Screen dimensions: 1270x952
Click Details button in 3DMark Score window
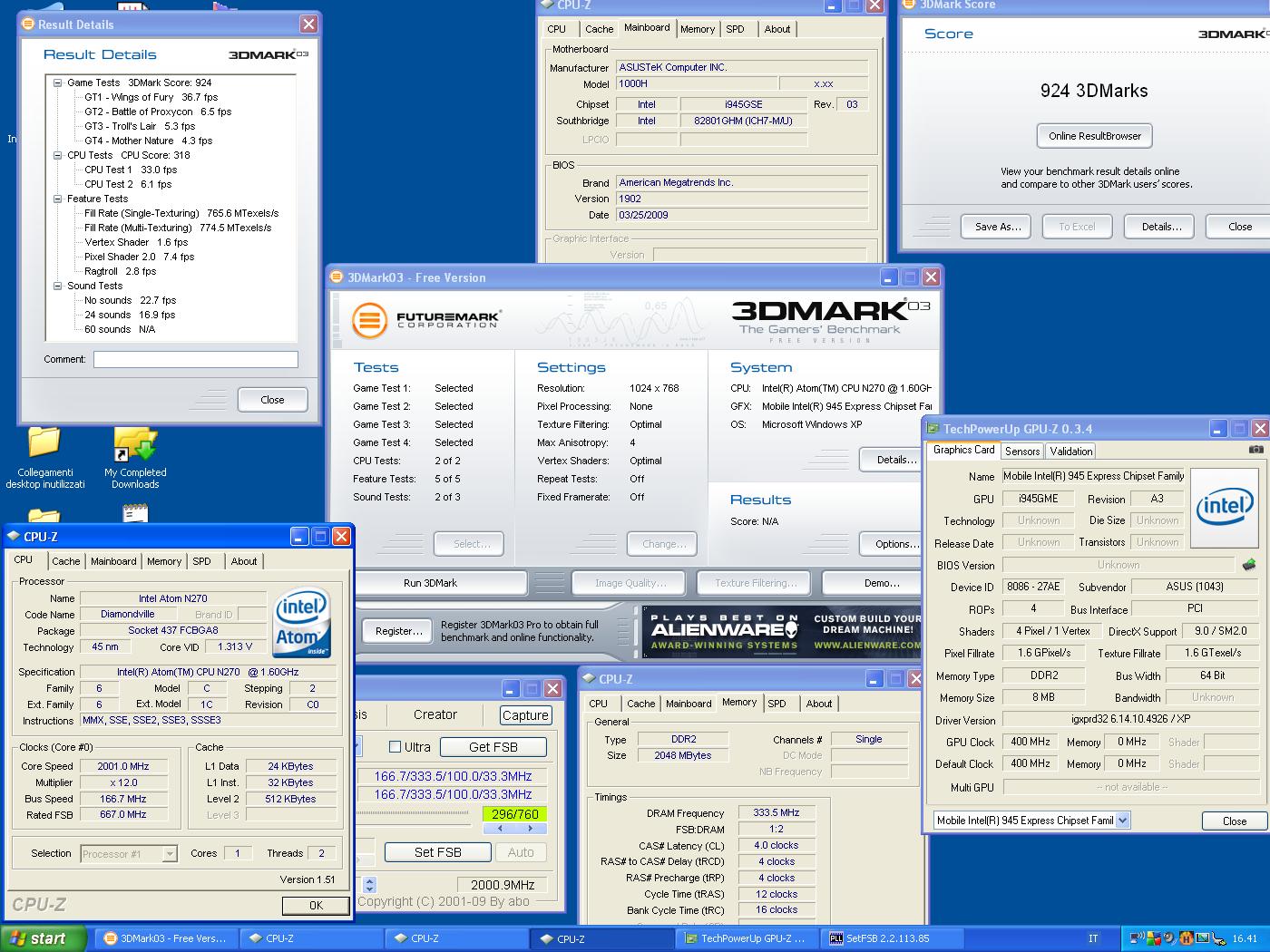(x=1161, y=227)
